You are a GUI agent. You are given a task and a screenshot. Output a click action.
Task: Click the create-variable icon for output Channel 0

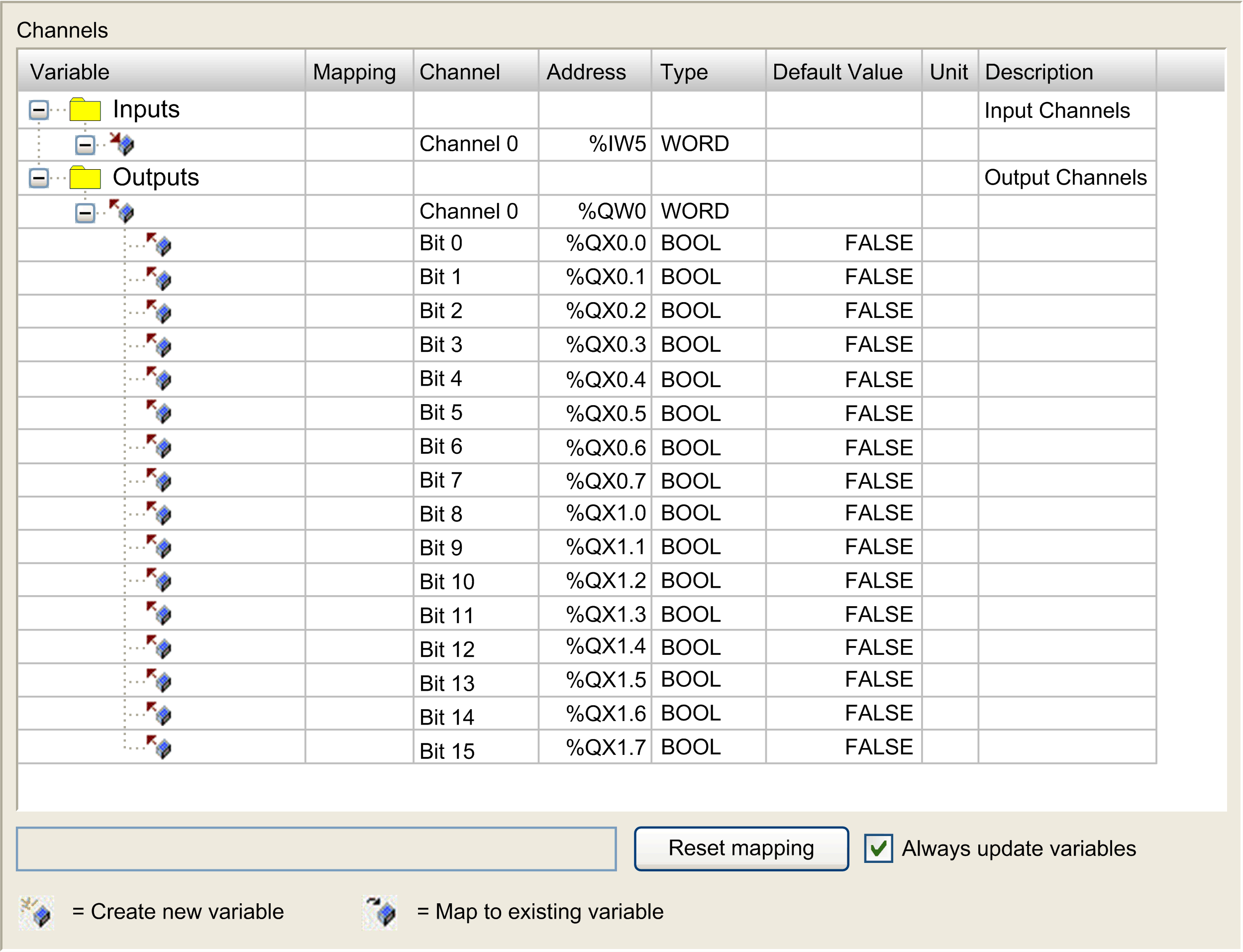tap(126, 212)
